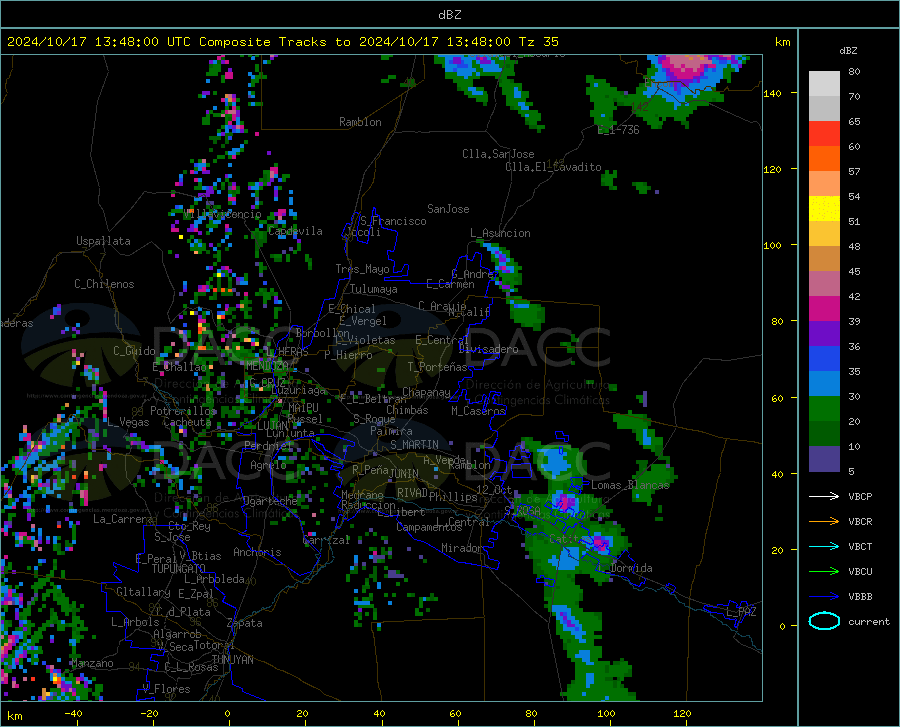Click the TUNUYAN place label
This screenshot has width=900, height=727.
[232, 660]
